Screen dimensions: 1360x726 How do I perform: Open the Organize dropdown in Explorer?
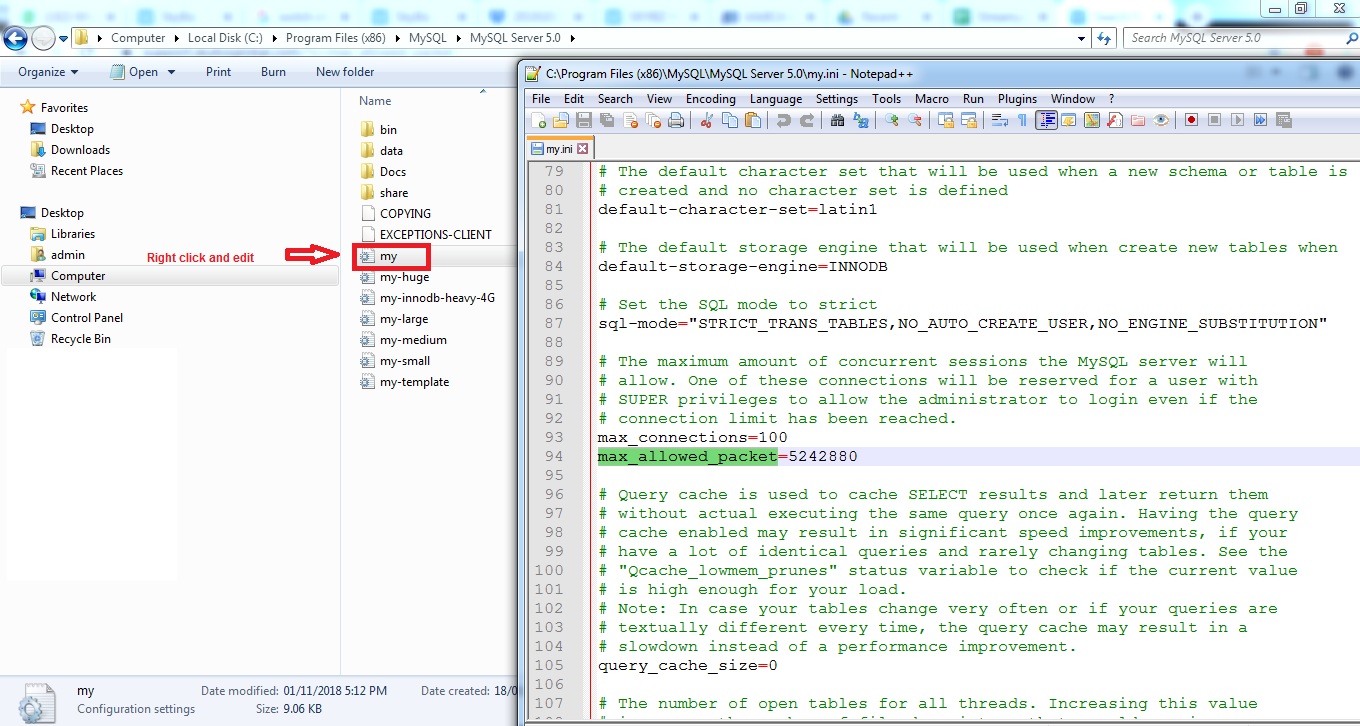point(48,72)
